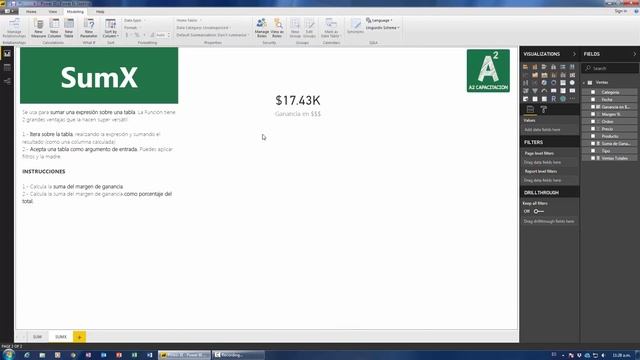The image size is (640, 360).
Task: Select the R script visual icon
Action: pos(553,99)
